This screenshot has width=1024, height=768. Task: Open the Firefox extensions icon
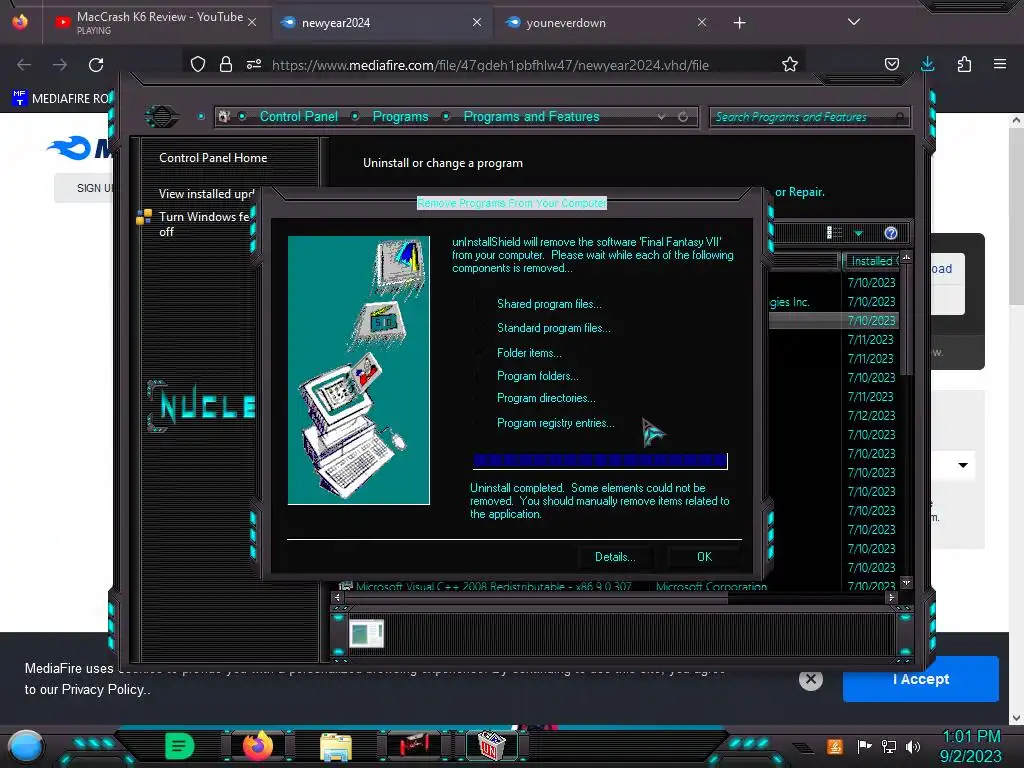pos(964,64)
